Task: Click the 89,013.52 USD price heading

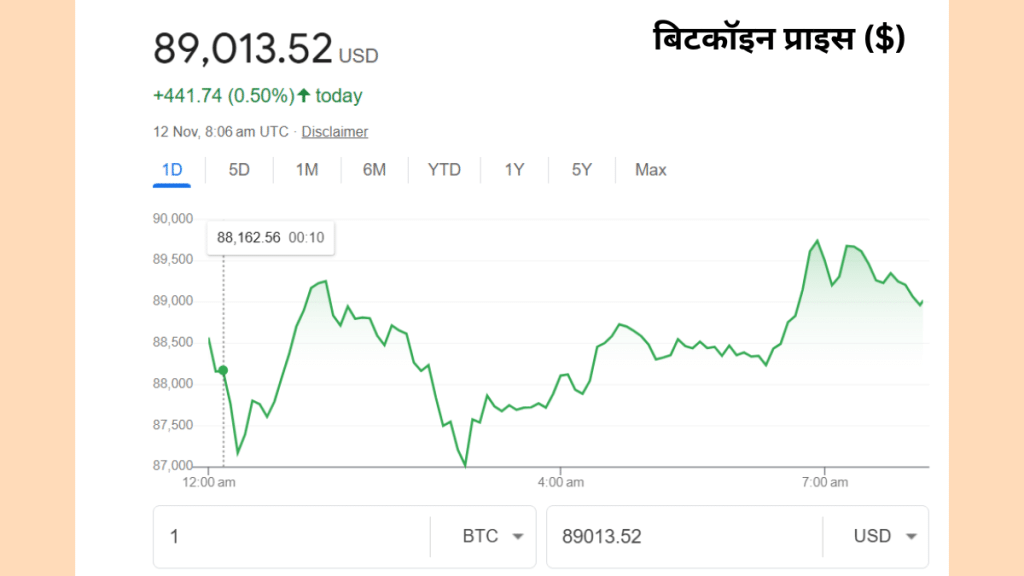Action: [266, 49]
